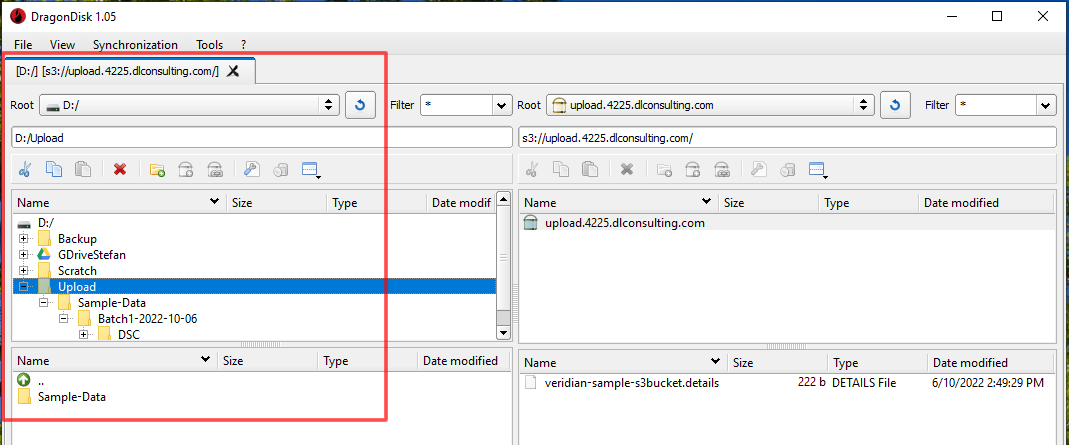
Task: Go up via the '..' entry in left list
Action: pyautogui.click(x=41, y=381)
